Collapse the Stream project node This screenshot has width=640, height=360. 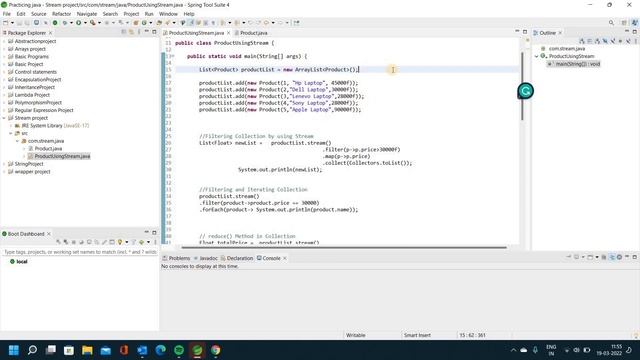(x=4, y=118)
